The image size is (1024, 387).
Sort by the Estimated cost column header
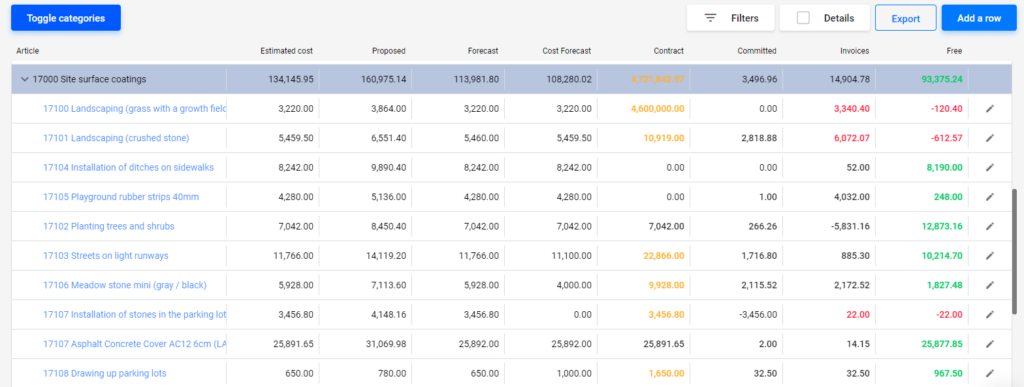(x=286, y=51)
